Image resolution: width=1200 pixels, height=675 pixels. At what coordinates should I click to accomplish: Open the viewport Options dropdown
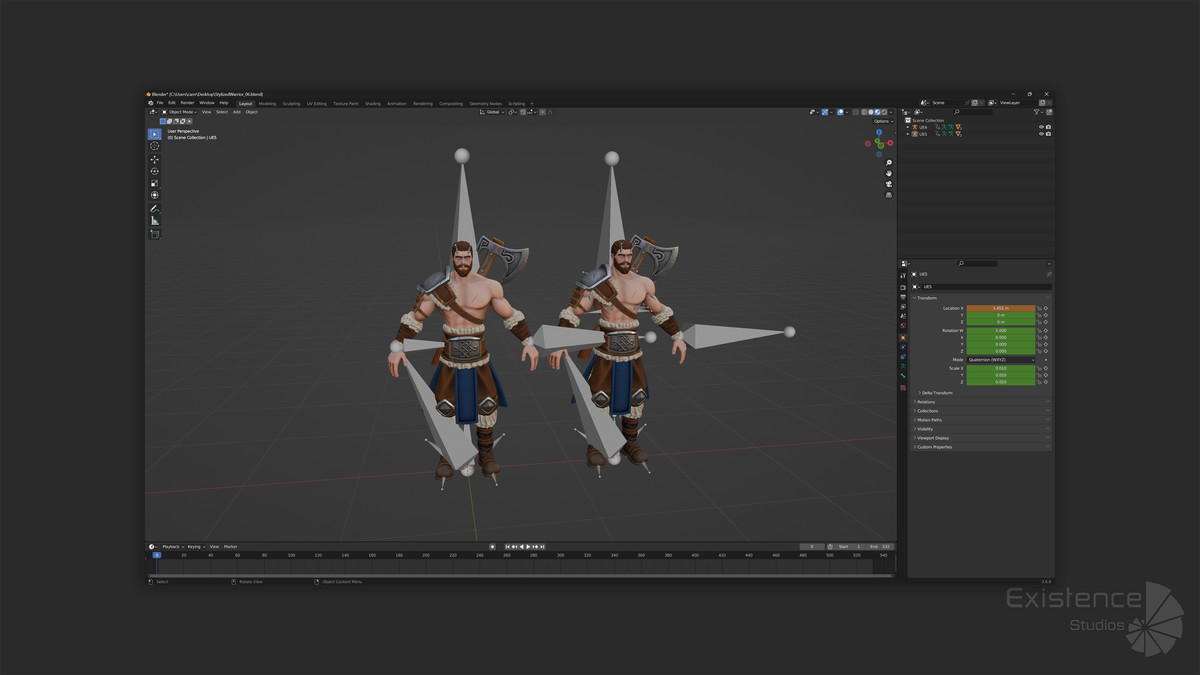tap(883, 121)
